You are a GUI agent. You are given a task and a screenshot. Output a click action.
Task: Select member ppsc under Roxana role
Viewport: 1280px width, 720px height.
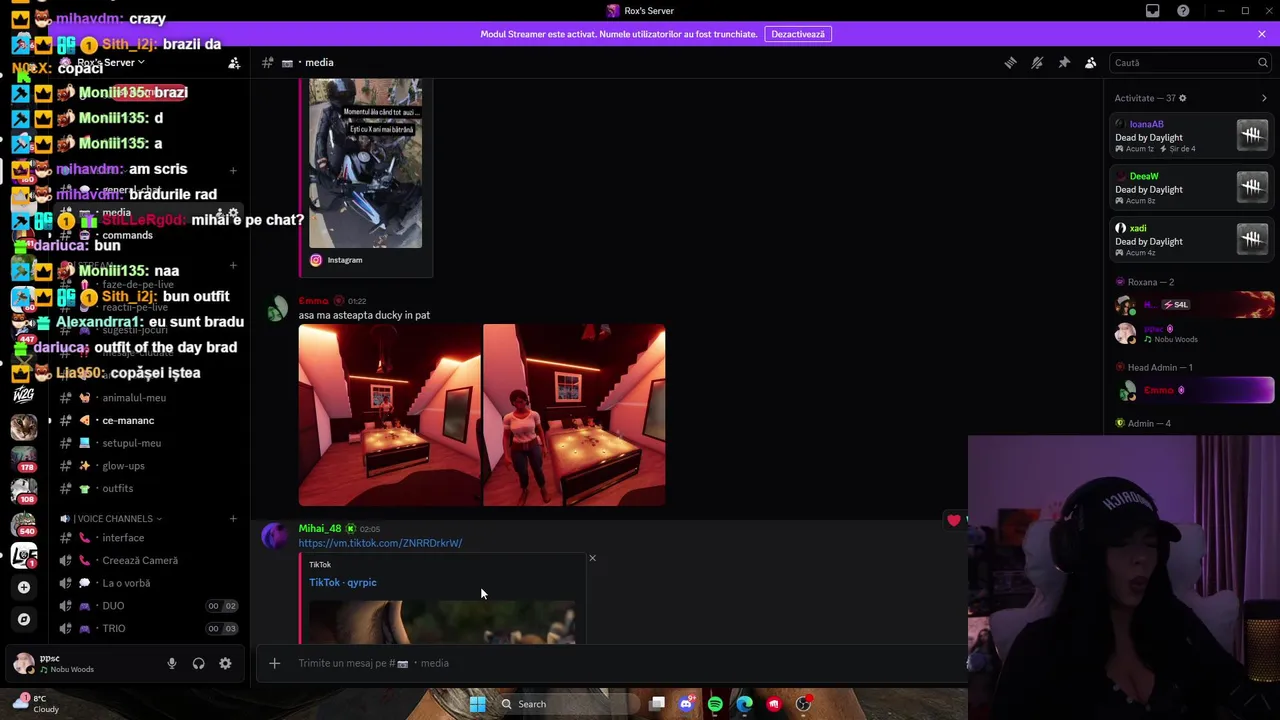(x=1193, y=333)
